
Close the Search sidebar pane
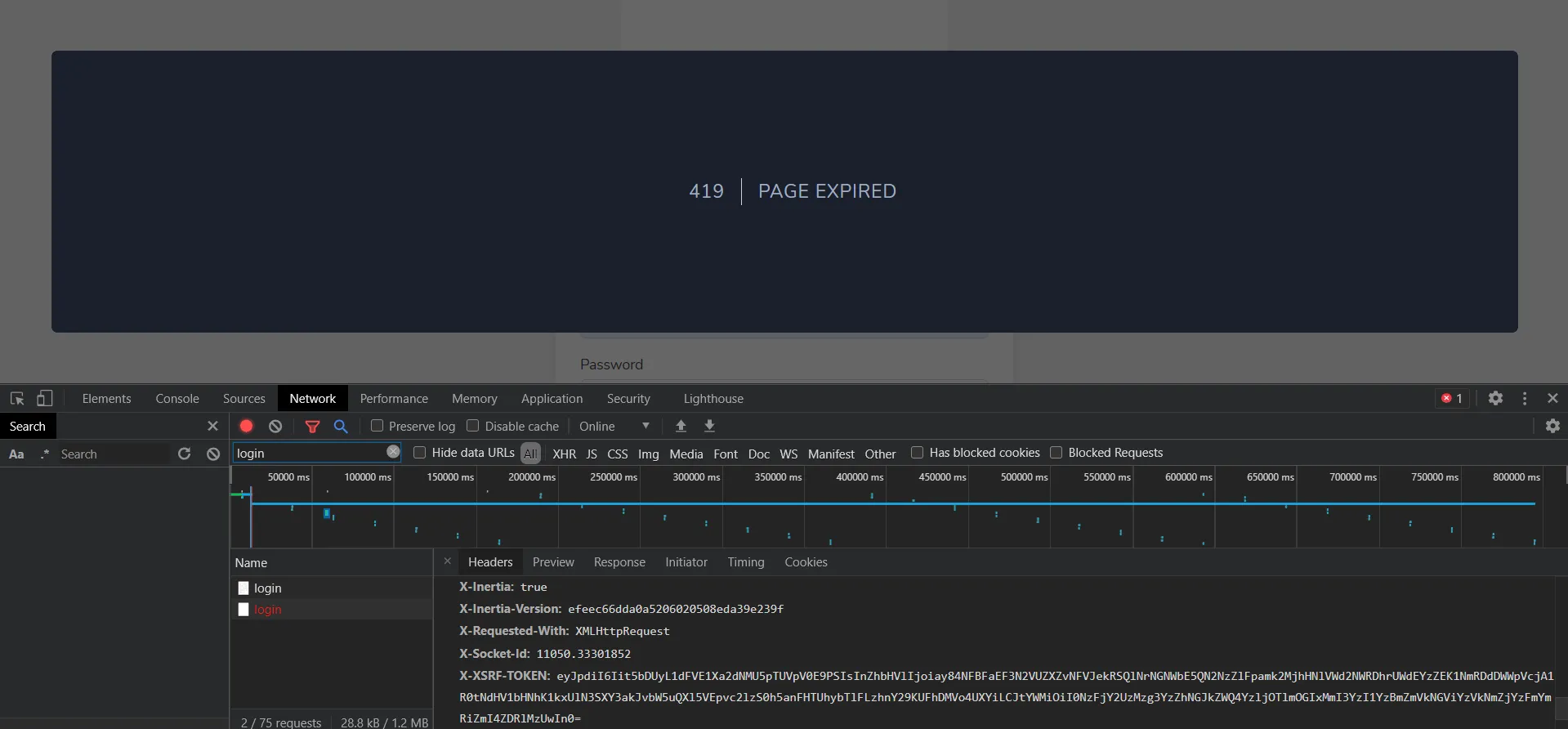212,426
